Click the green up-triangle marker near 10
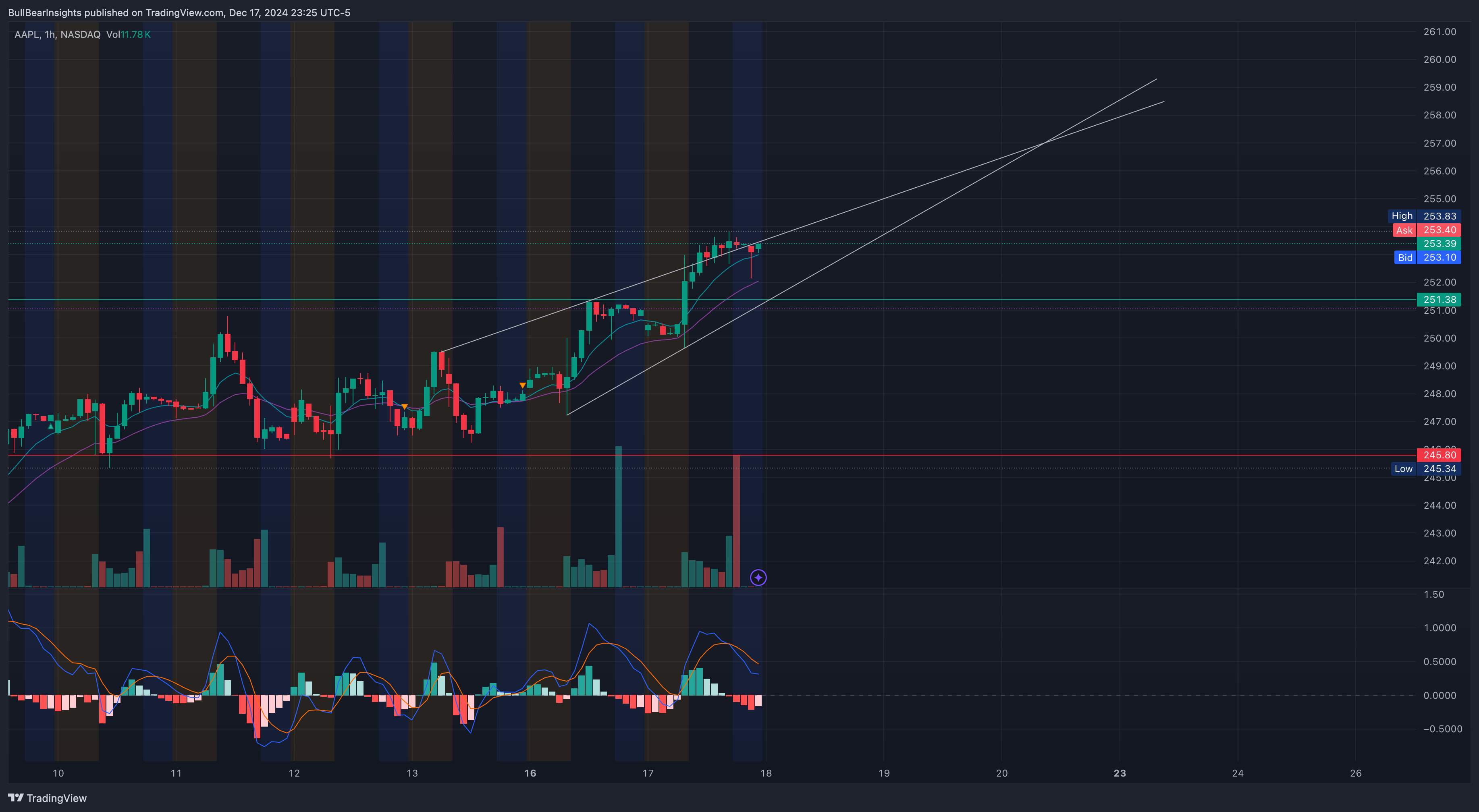Viewport: 1479px width, 812px height. click(x=50, y=427)
